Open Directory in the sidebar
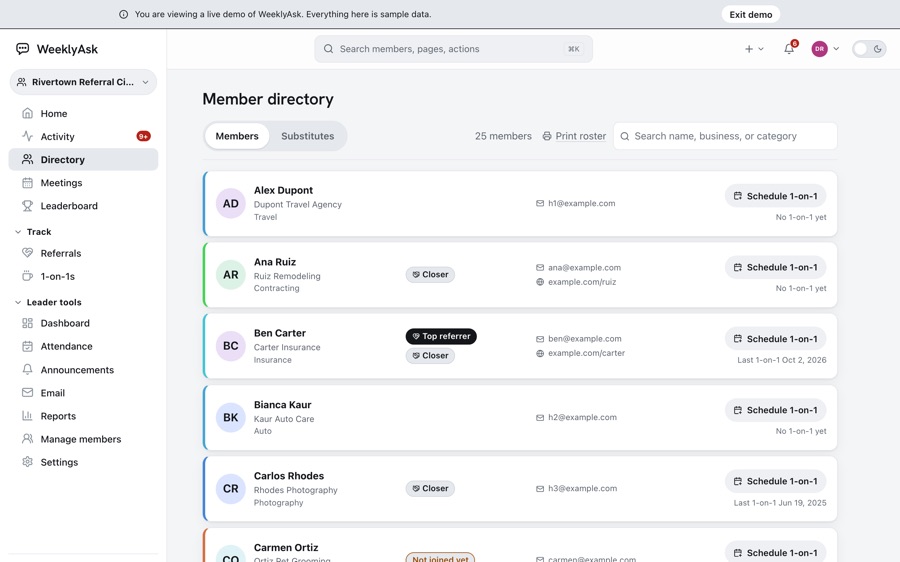Screen dimensions: 900x562 tap(83, 160)
